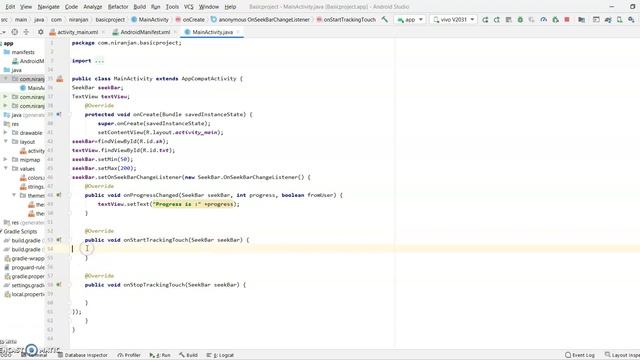Open the Tools menu

(x=172, y=7)
